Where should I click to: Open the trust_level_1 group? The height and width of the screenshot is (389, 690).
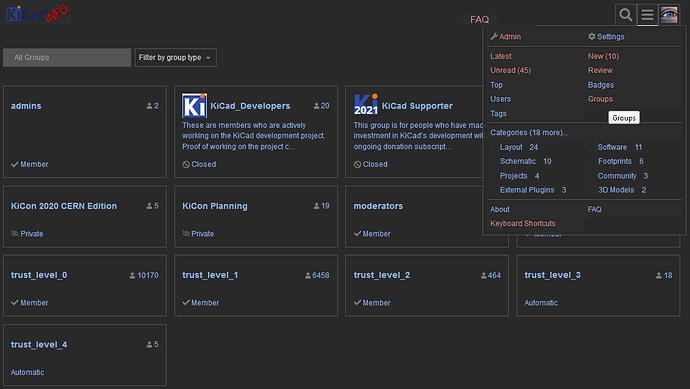coord(210,275)
